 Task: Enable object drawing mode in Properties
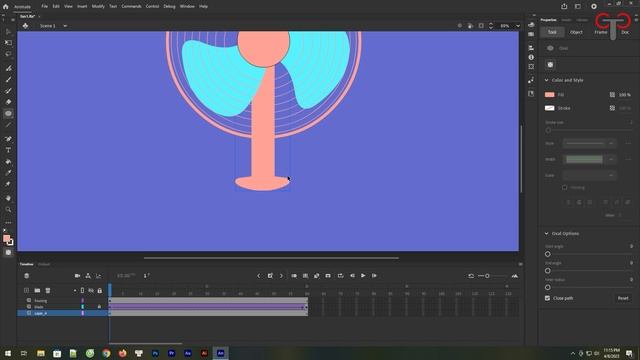550,65
